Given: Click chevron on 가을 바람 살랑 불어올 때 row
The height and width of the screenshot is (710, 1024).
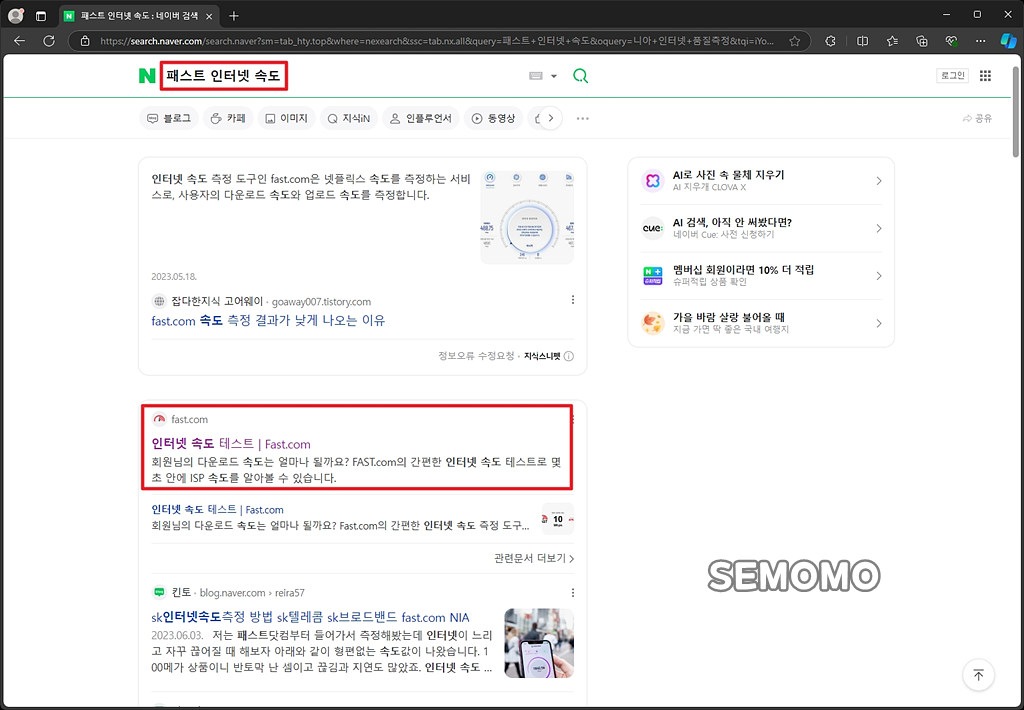Looking at the screenshot, I should (879, 323).
